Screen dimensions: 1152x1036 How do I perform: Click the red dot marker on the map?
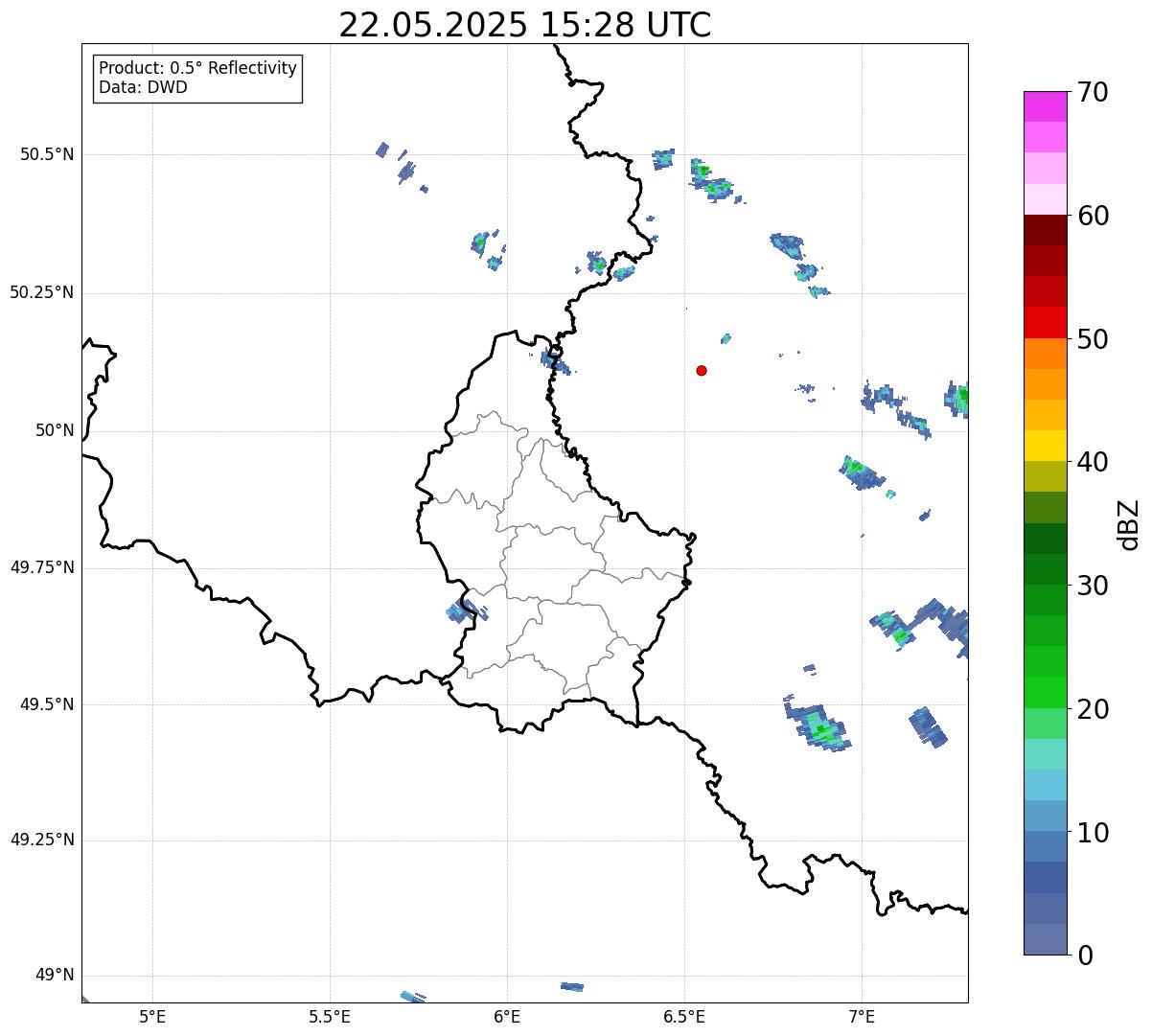point(702,370)
